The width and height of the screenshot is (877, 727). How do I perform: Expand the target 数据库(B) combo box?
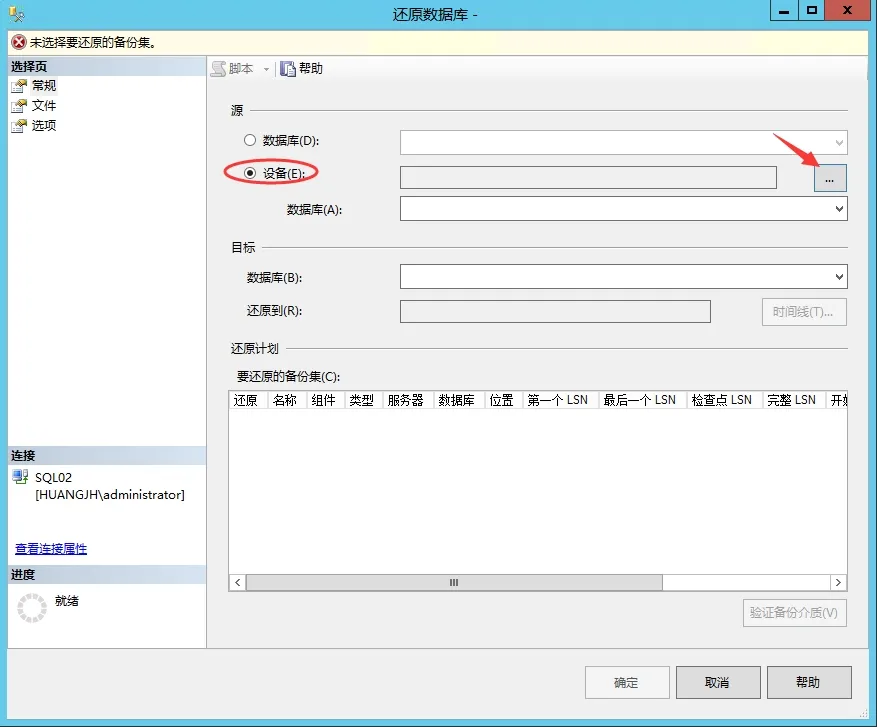839,276
